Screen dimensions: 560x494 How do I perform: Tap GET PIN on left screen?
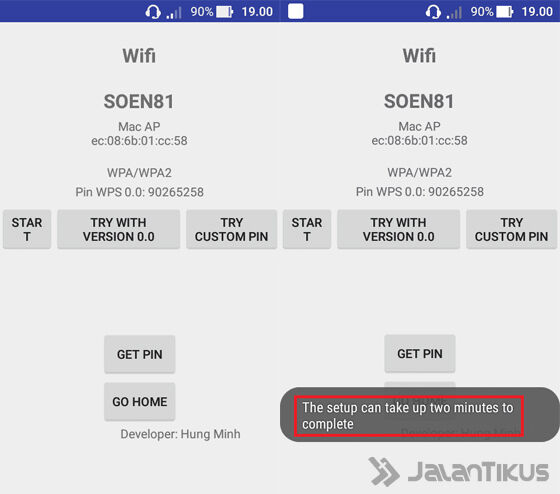[x=140, y=354]
